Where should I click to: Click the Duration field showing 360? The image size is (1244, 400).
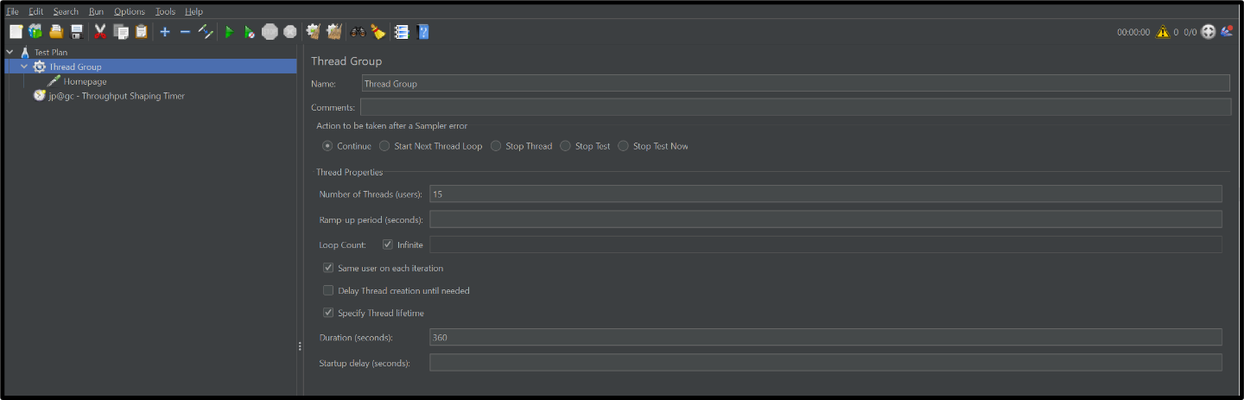[x=826, y=337]
